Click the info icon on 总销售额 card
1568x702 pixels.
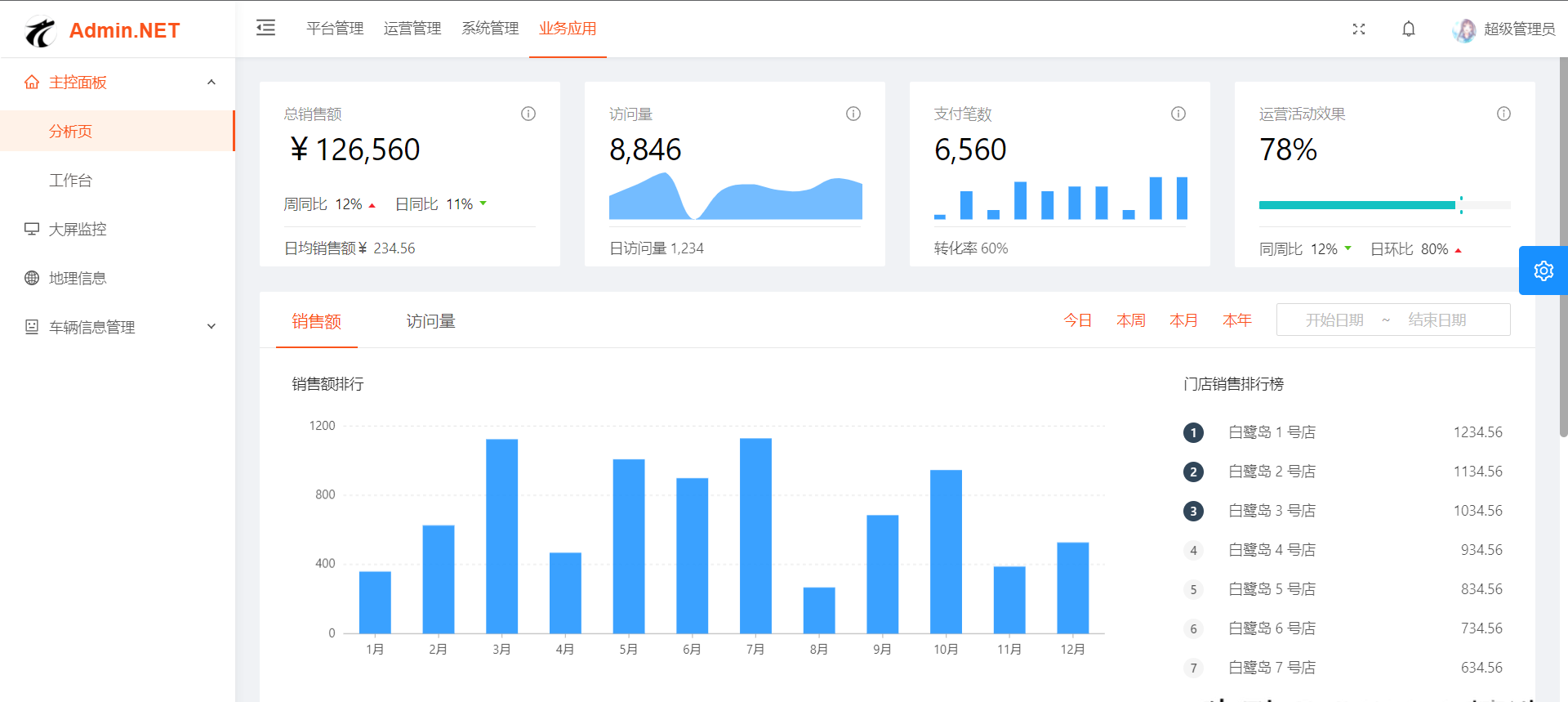pos(528,114)
